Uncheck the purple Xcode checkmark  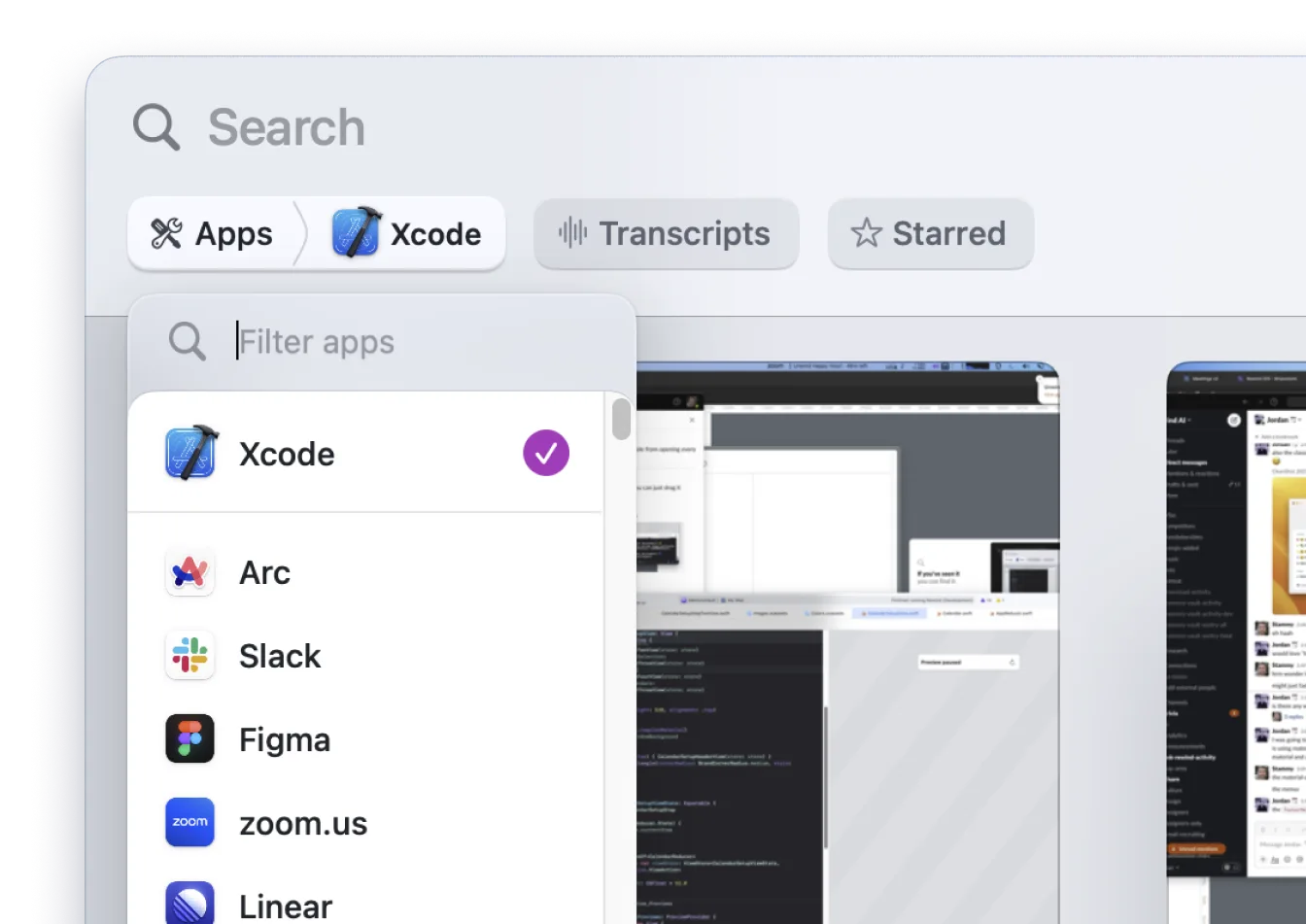[x=546, y=453]
